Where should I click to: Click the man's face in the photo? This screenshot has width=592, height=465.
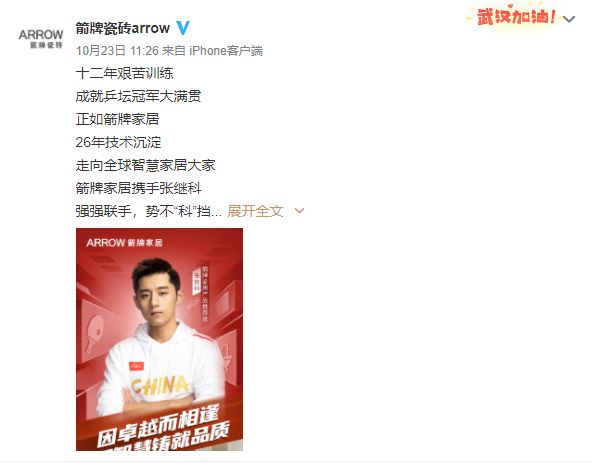157,294
